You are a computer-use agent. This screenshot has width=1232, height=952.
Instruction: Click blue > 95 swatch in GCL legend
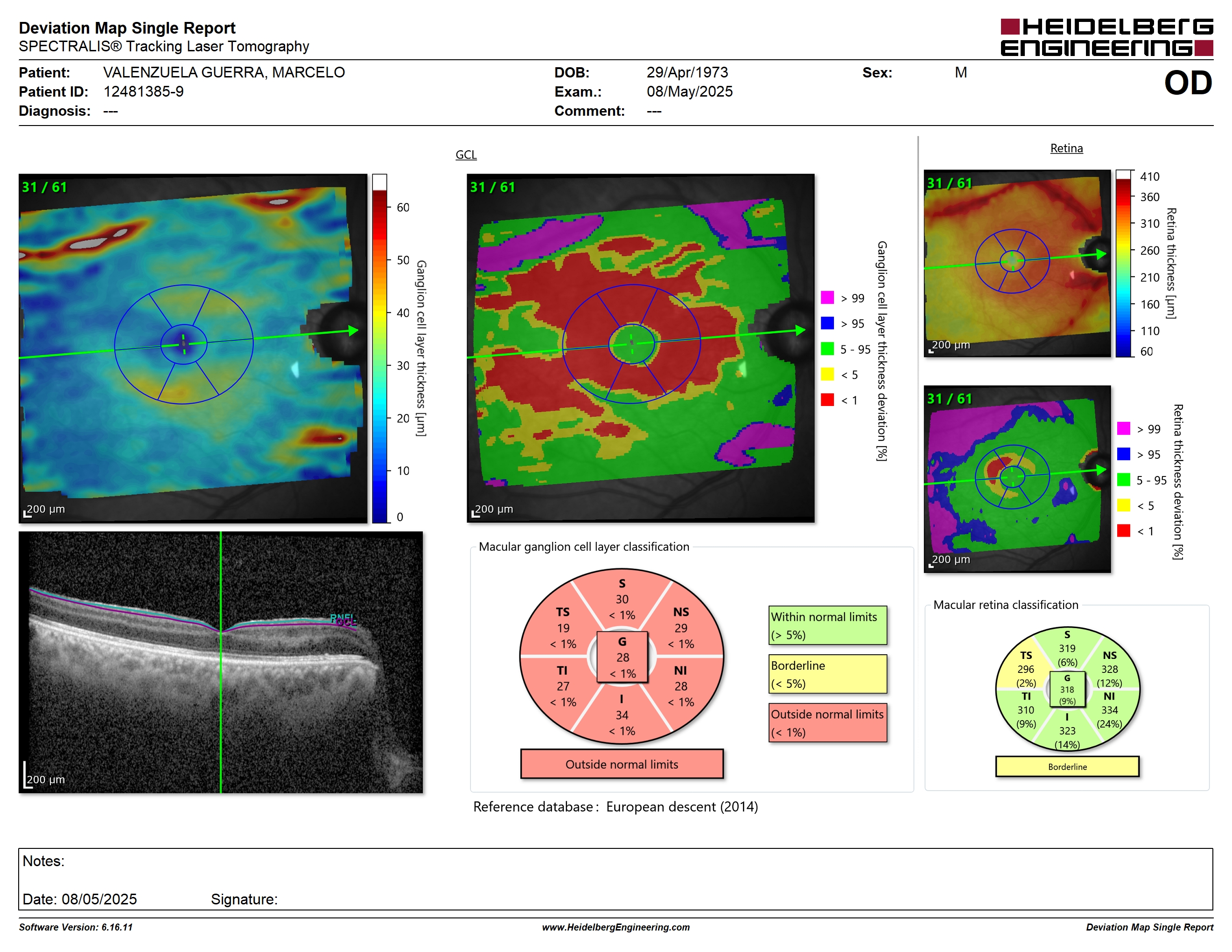[827, 323]
